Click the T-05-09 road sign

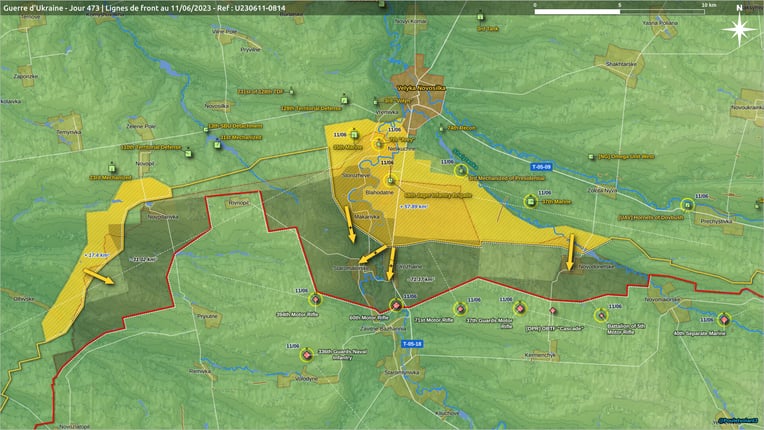(541, 167)
